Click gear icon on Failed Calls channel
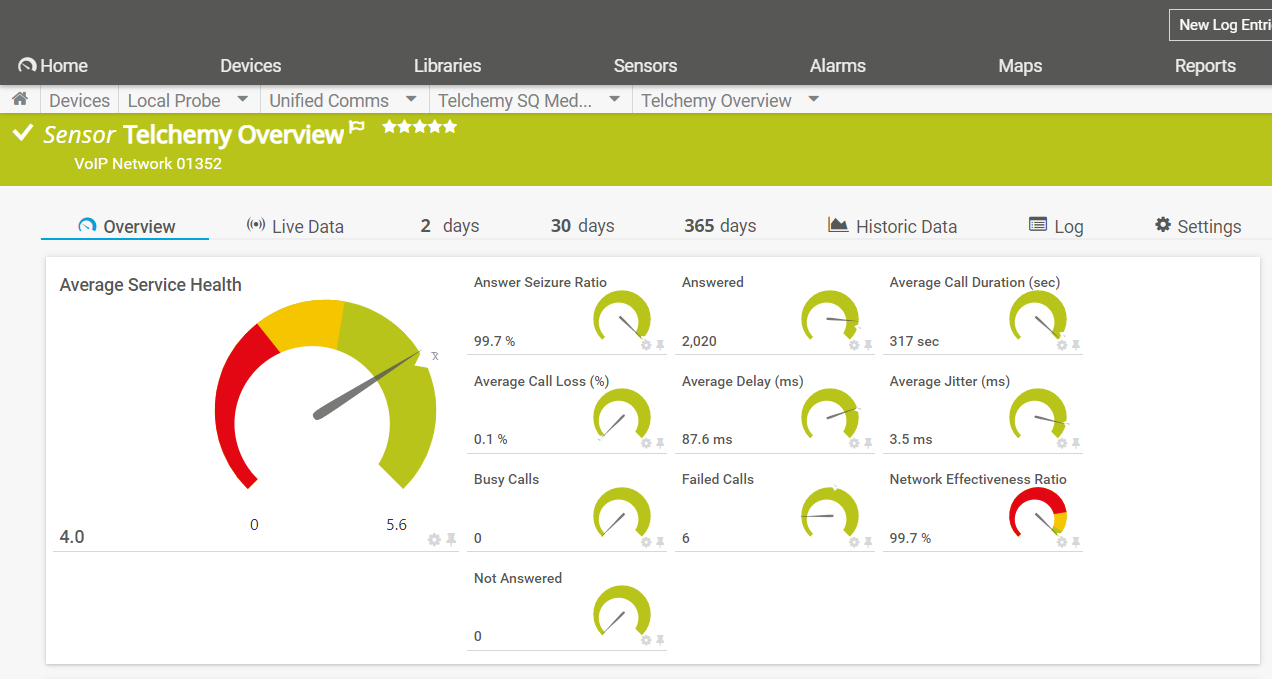Image resolution: width=1272 pixels, height=679 pixels. click(854, 542)
